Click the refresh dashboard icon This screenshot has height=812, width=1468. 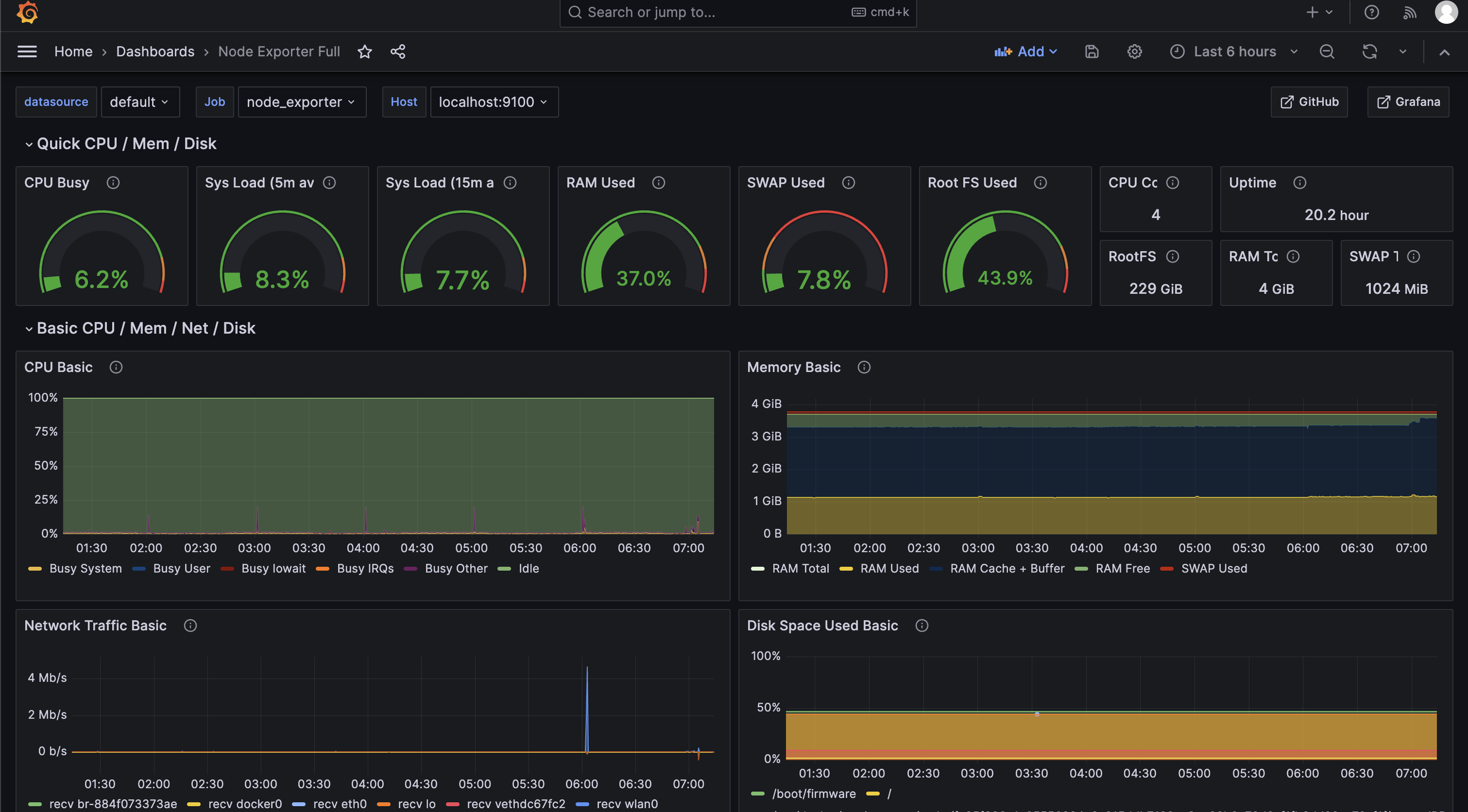tap(1369, 52)
